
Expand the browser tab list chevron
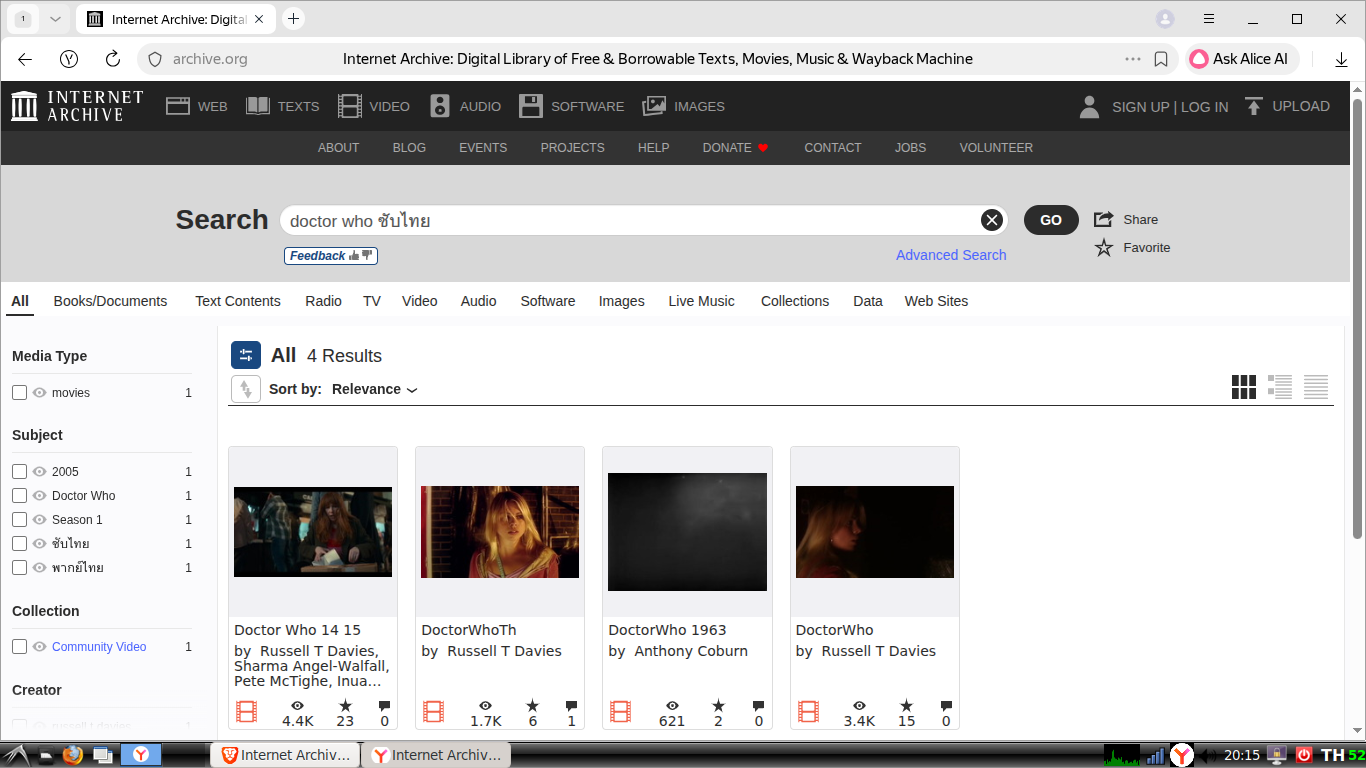[55, 19]
